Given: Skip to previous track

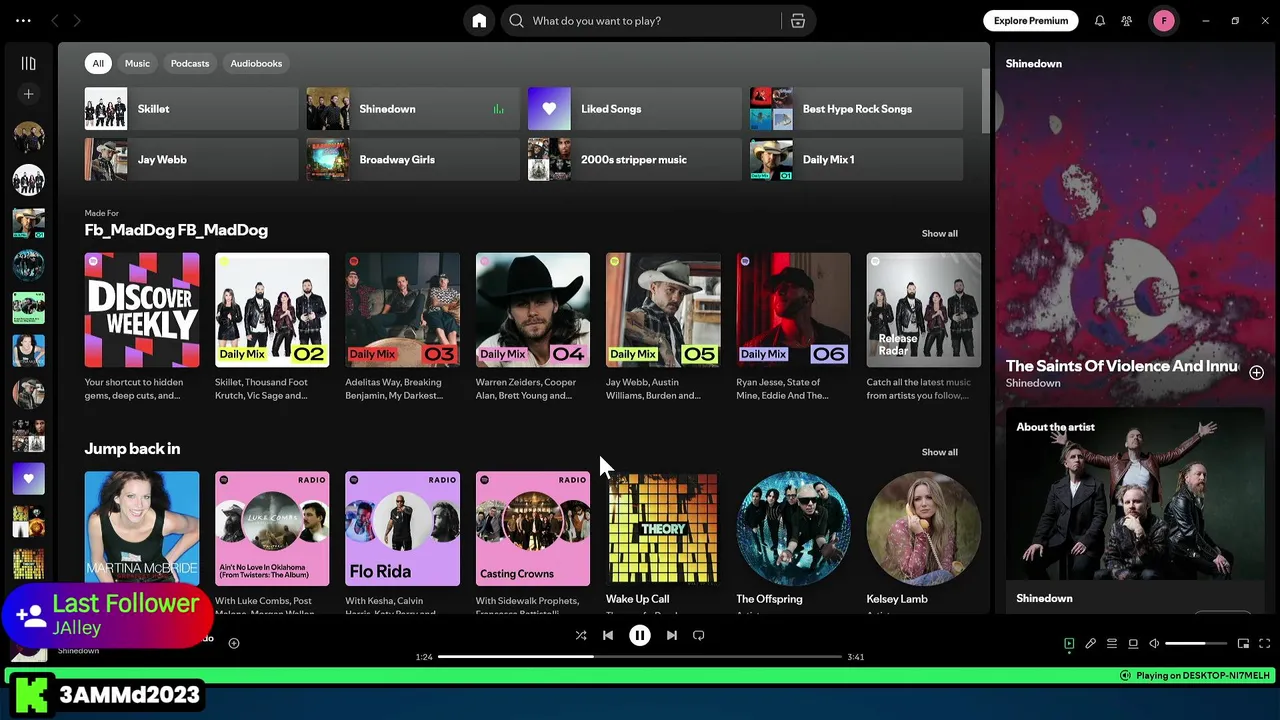Looking at the screenshot, I should [608, 635].
